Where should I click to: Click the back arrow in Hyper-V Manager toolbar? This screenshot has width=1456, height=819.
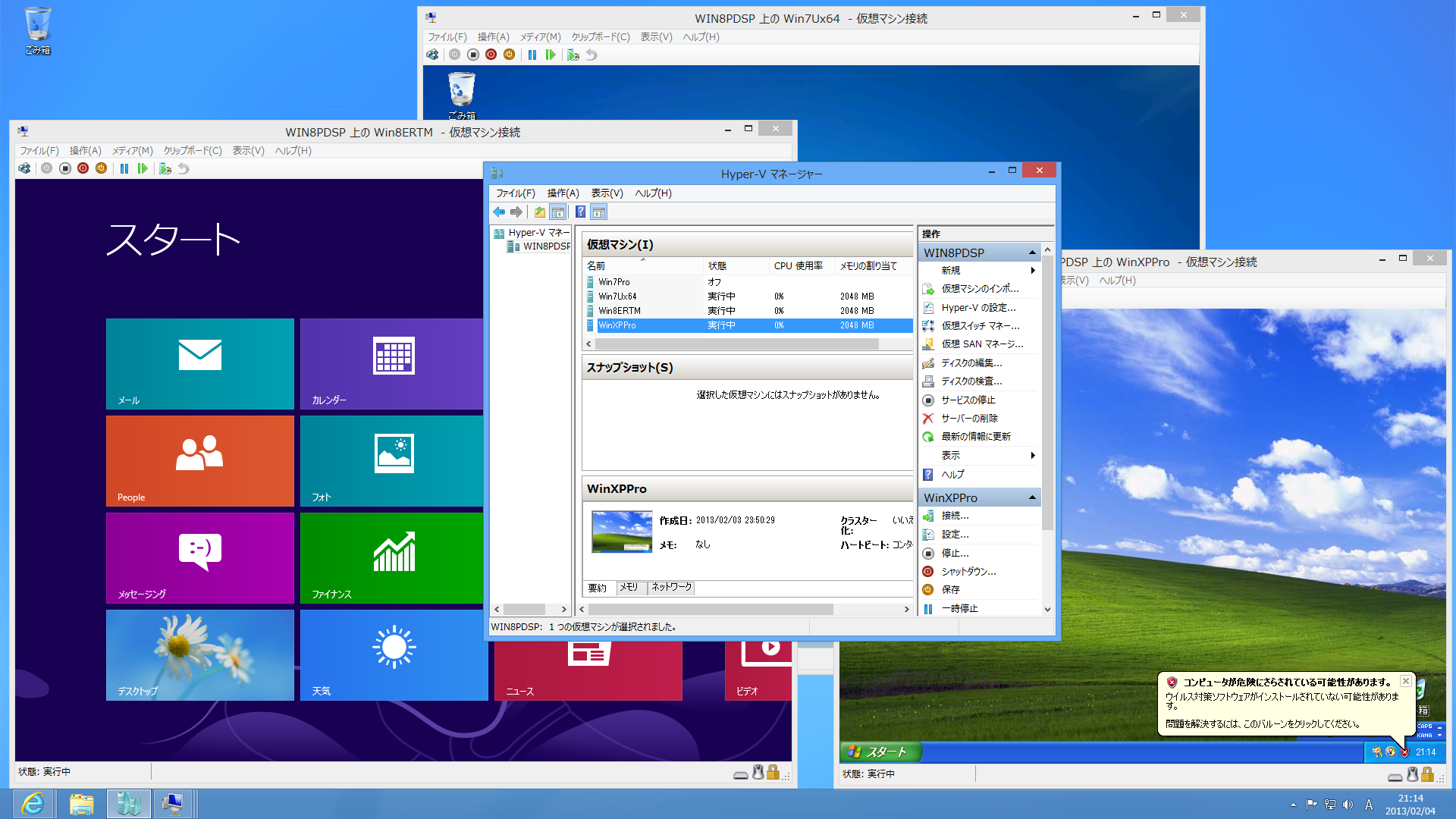[x=499, y=212]
